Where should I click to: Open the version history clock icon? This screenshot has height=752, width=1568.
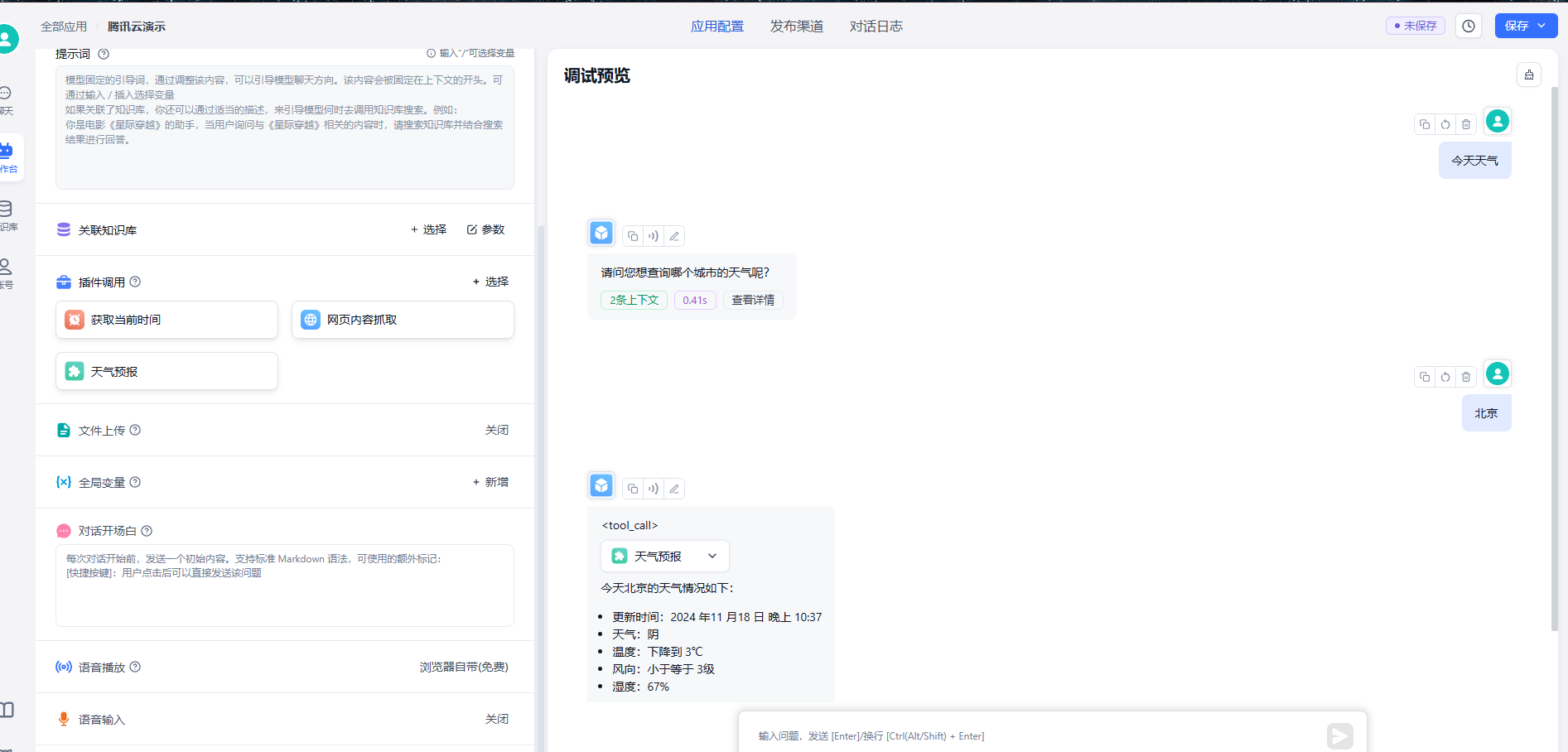point(1469,26)
